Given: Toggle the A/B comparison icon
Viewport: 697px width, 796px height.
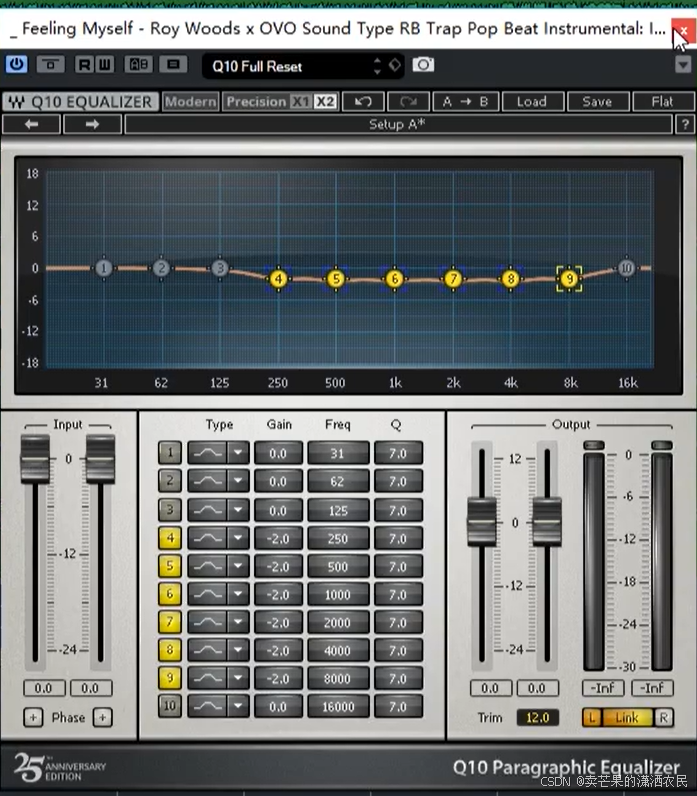Looking at the screenshot, I should point(139,64).
